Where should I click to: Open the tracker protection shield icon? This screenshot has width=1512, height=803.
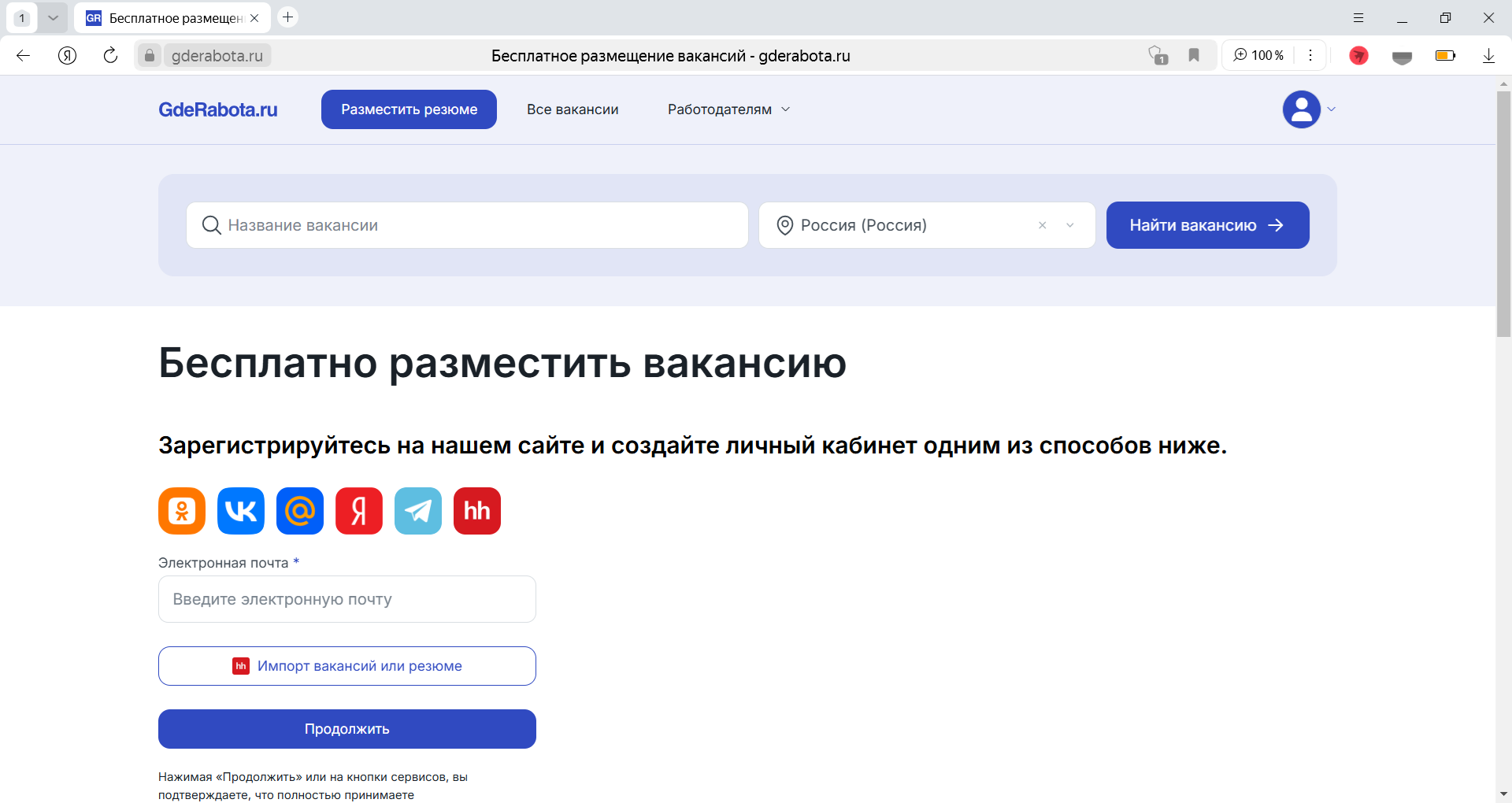pos(1158,55)
